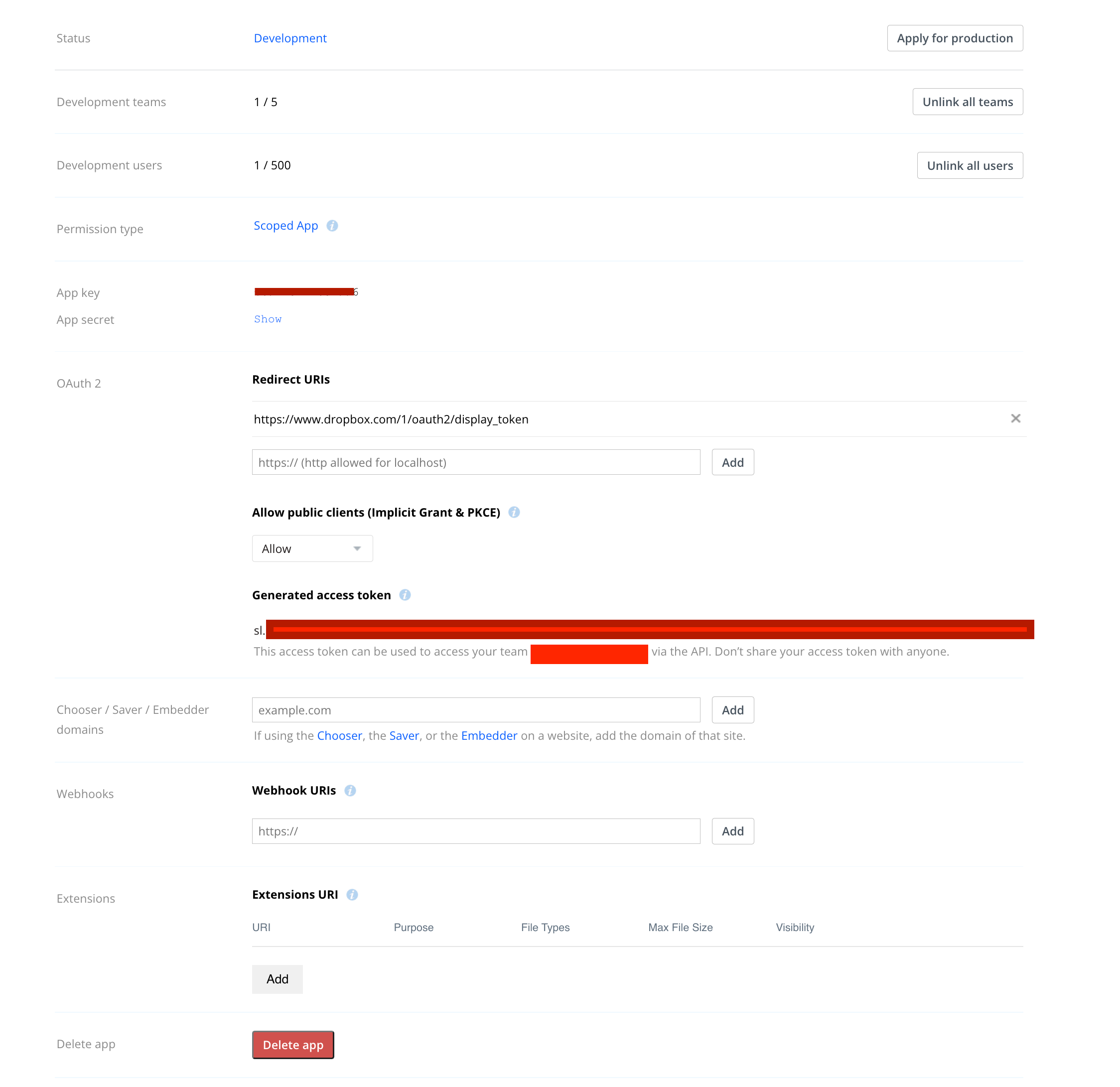Viewport: 1120px width, 1087px height.
Task: Click Unlink all teams button
Action: (967, 102)
